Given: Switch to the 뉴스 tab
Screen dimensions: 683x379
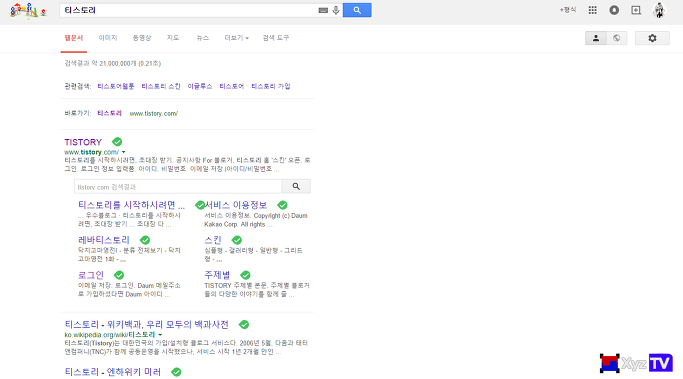Looking at the screenshot, I should 203,38.
